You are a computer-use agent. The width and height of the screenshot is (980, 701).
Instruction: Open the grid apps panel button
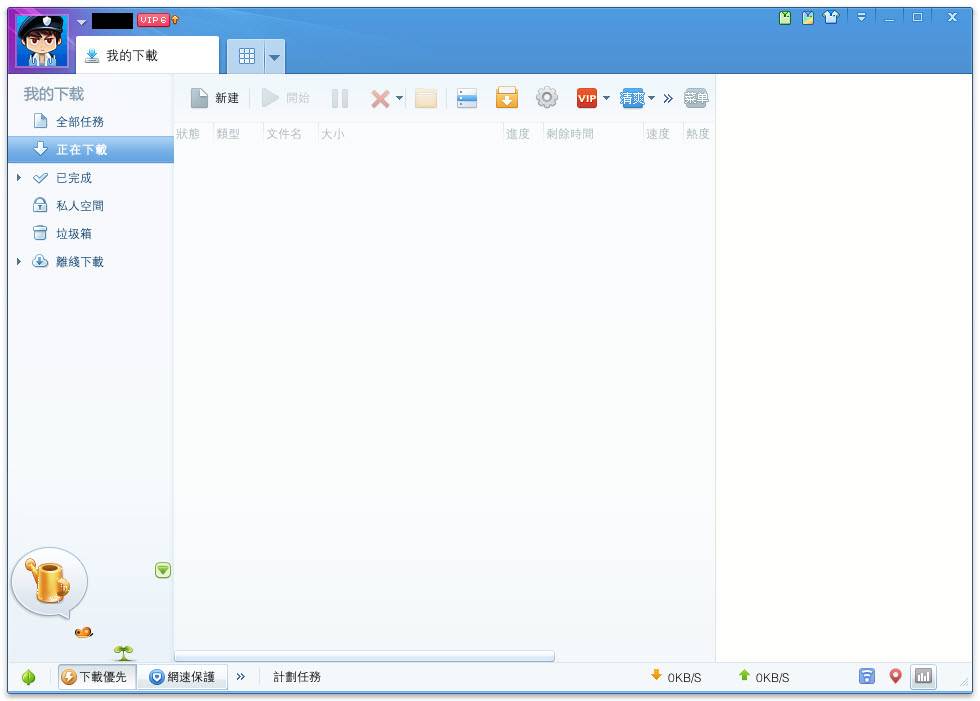247,56
